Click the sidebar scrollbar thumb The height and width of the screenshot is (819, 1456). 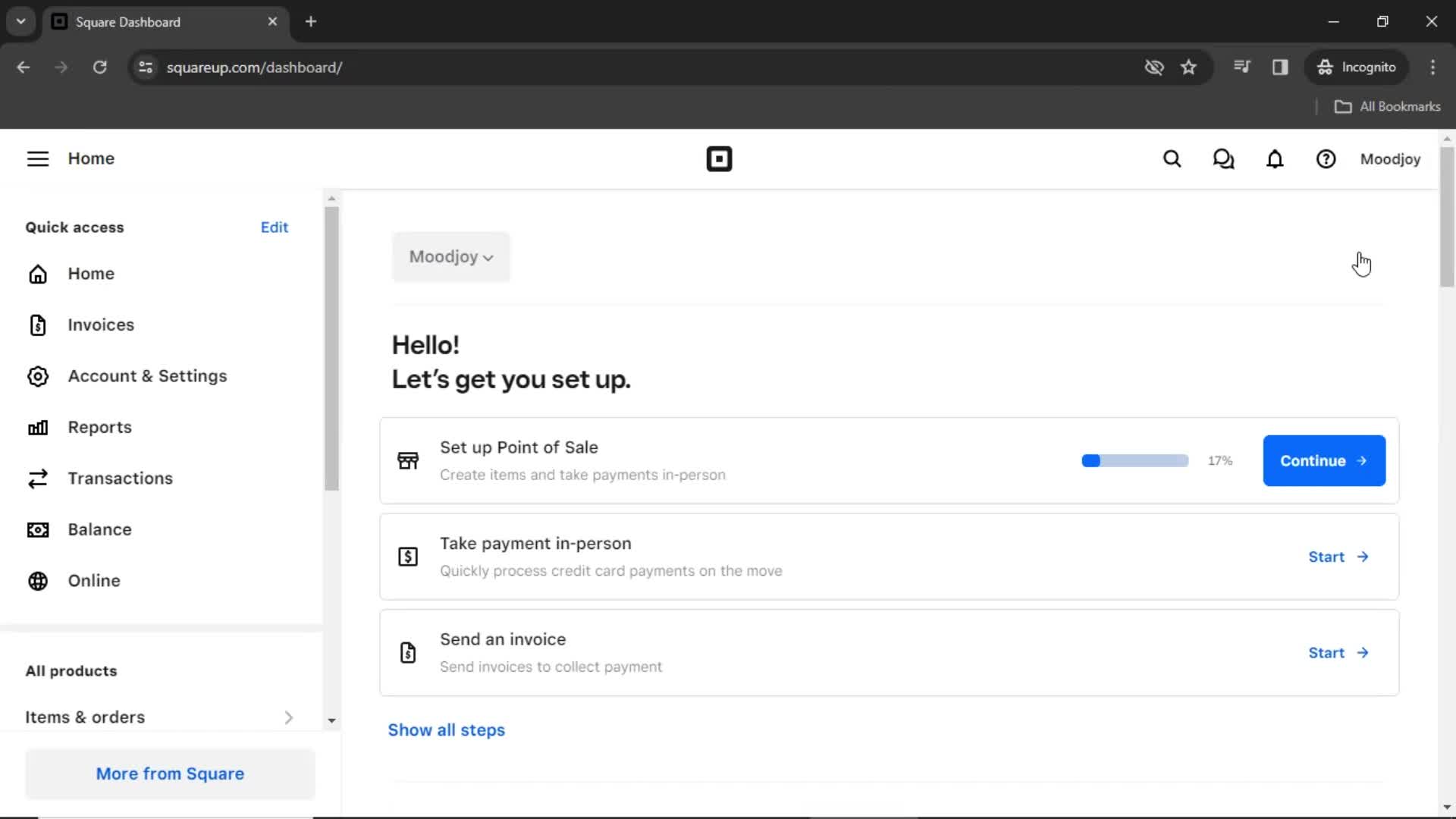(x=331, y=349)
